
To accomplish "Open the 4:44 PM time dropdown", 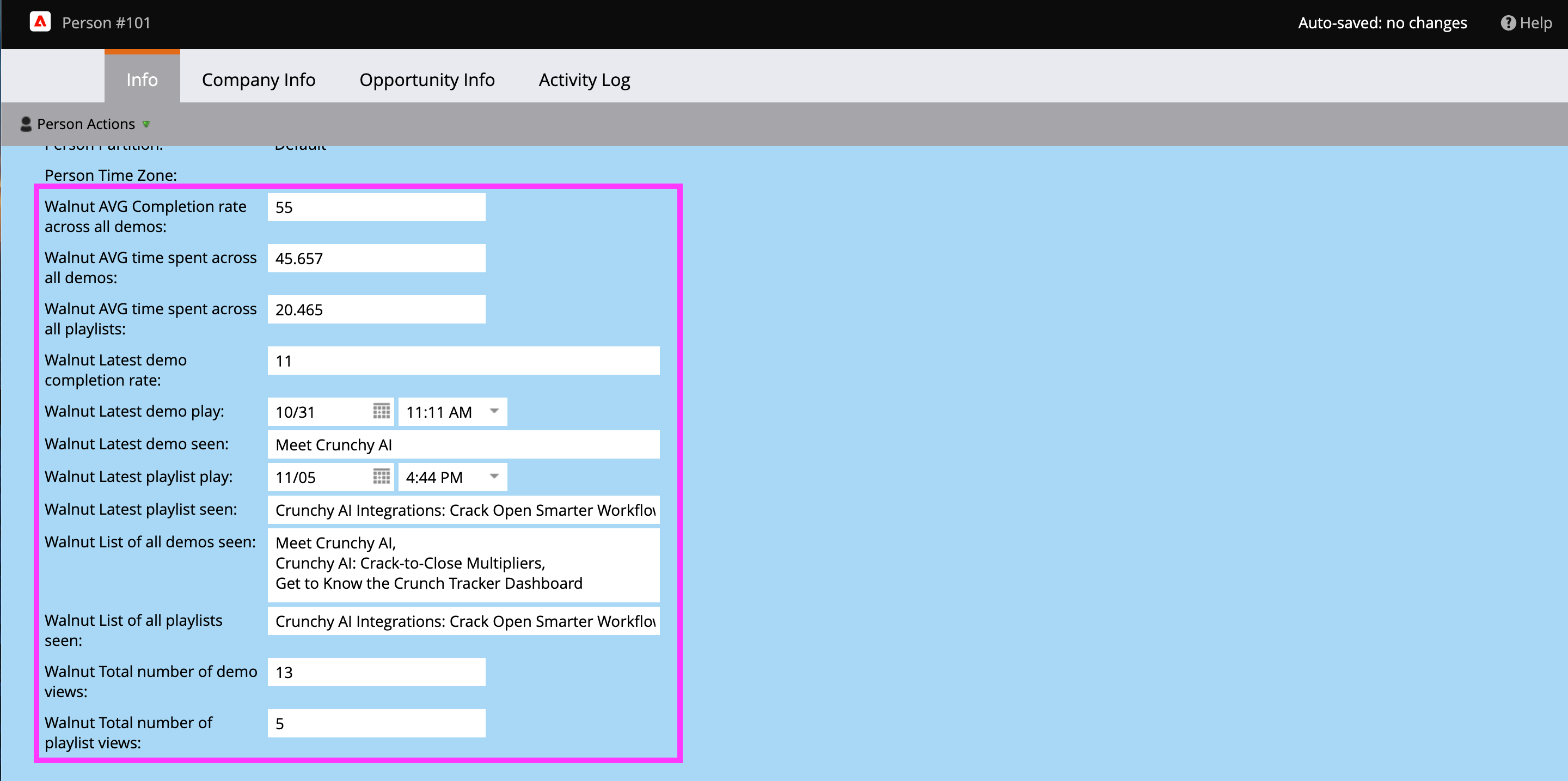I will tap(494, 477).
